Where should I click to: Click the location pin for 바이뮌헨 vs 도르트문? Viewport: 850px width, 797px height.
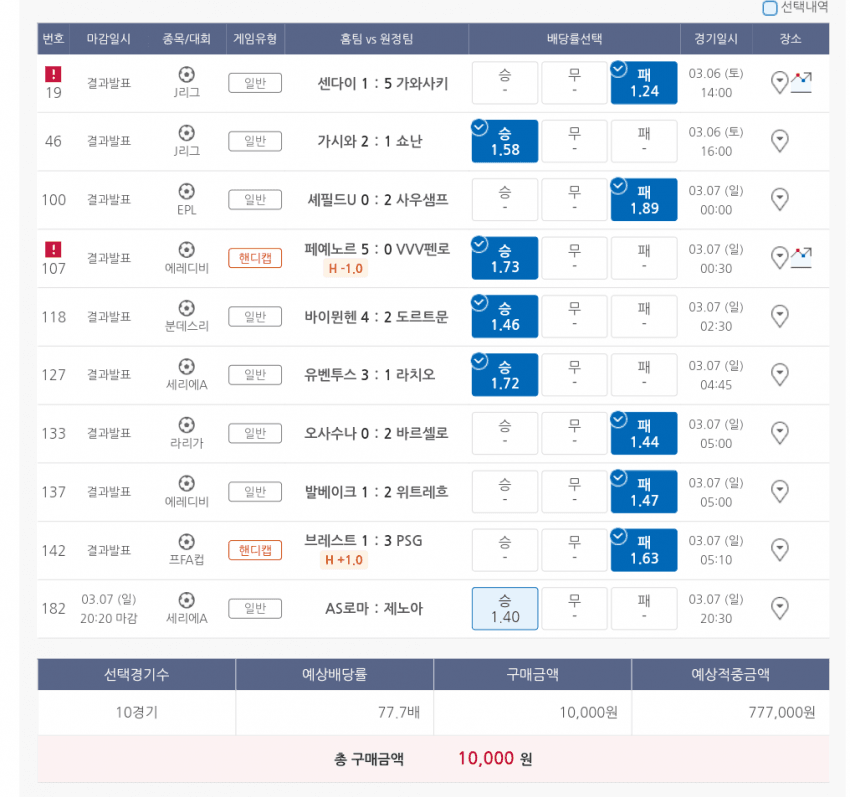point(780,316)
